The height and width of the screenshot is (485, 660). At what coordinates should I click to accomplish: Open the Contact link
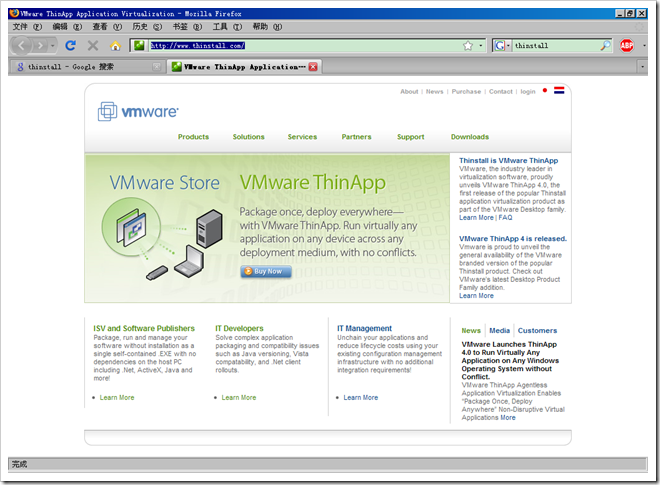click(500, 91)
